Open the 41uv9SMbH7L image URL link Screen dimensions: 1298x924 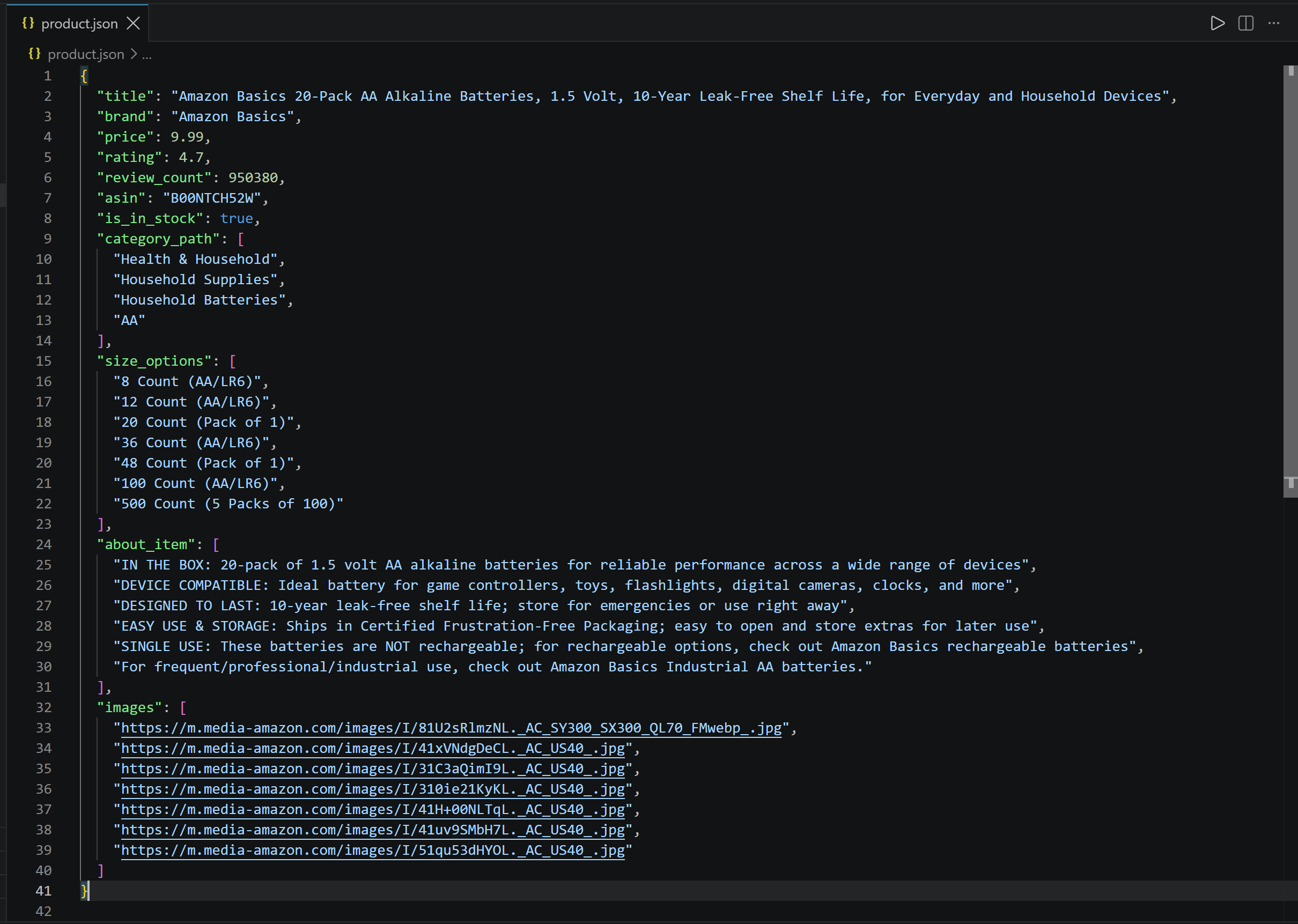pyautogui.click(x=373, y=830)
